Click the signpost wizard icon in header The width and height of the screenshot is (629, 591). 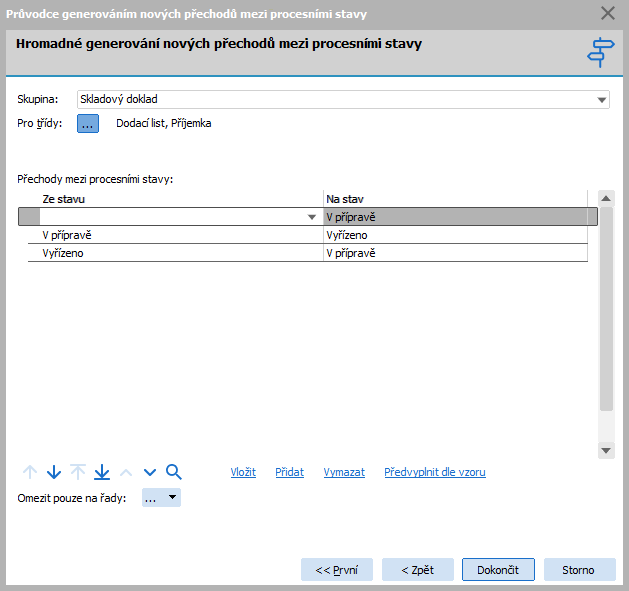tap(600, 53)
